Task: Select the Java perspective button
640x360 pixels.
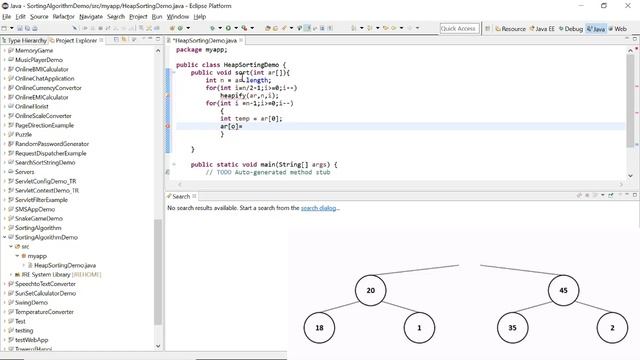Action: [x=596, y=29]
